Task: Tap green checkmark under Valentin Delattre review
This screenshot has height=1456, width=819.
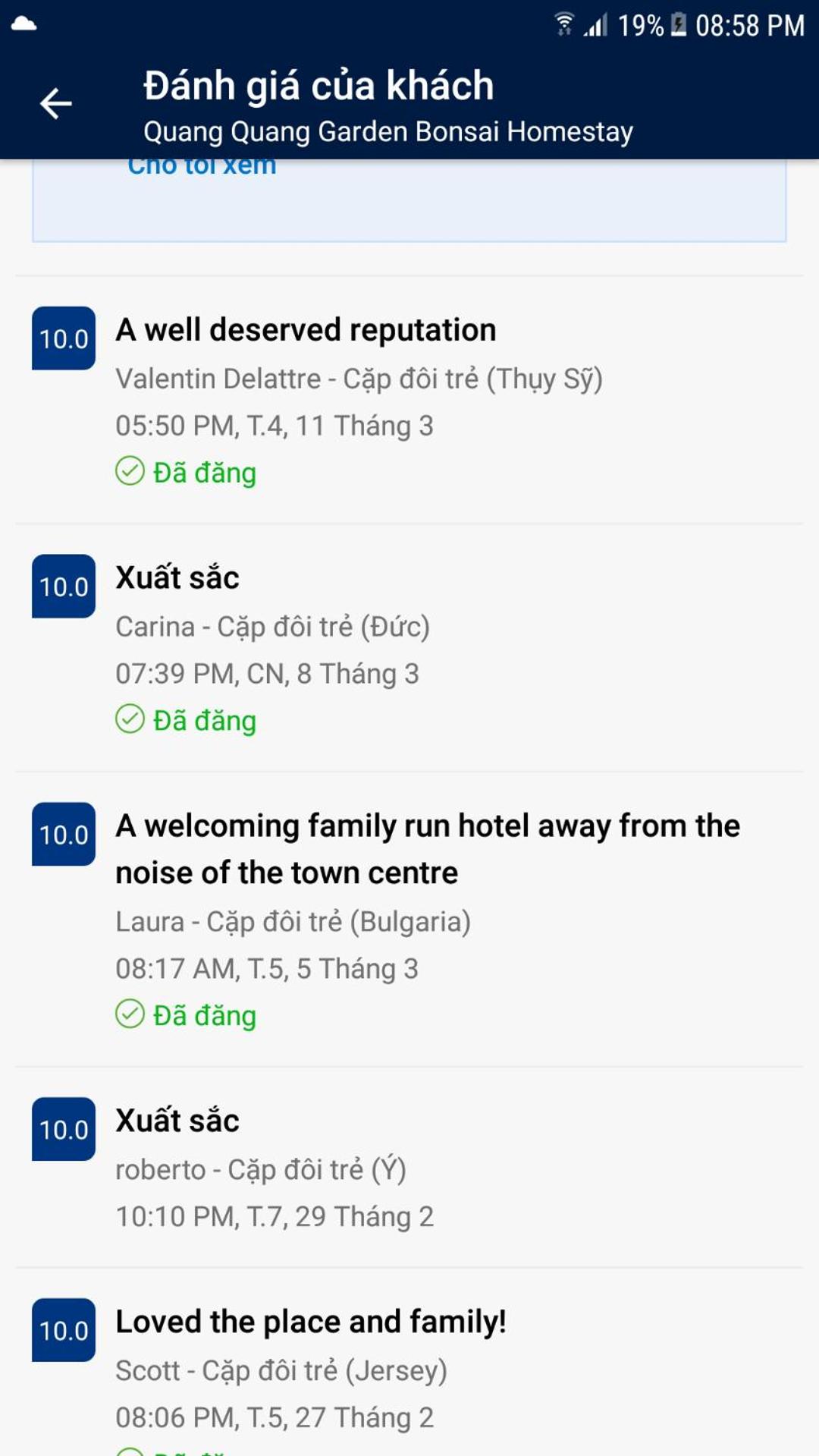Action: [130, 471]
